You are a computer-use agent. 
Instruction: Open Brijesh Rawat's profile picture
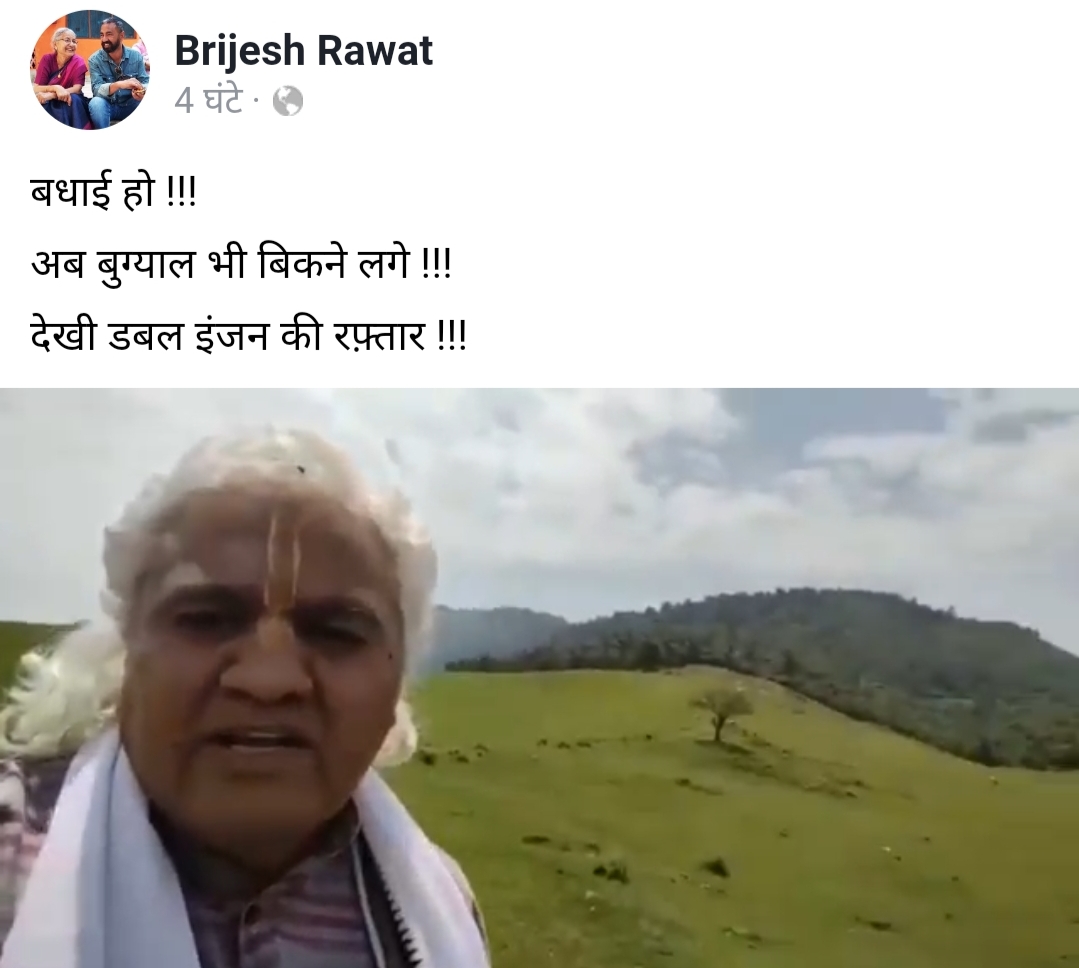(89, 70)
